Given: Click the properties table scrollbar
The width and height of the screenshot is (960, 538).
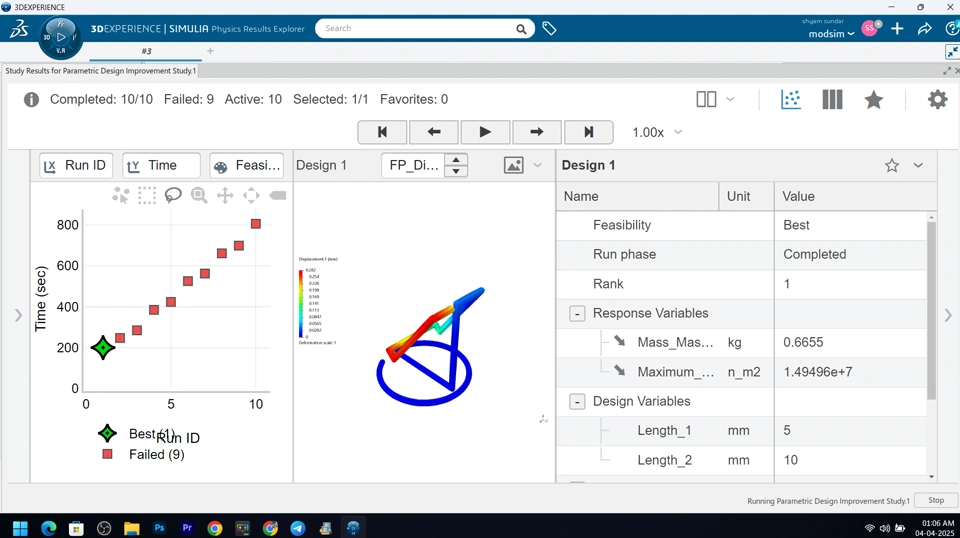Looking at the screenshot, I should tap(931, 310).
